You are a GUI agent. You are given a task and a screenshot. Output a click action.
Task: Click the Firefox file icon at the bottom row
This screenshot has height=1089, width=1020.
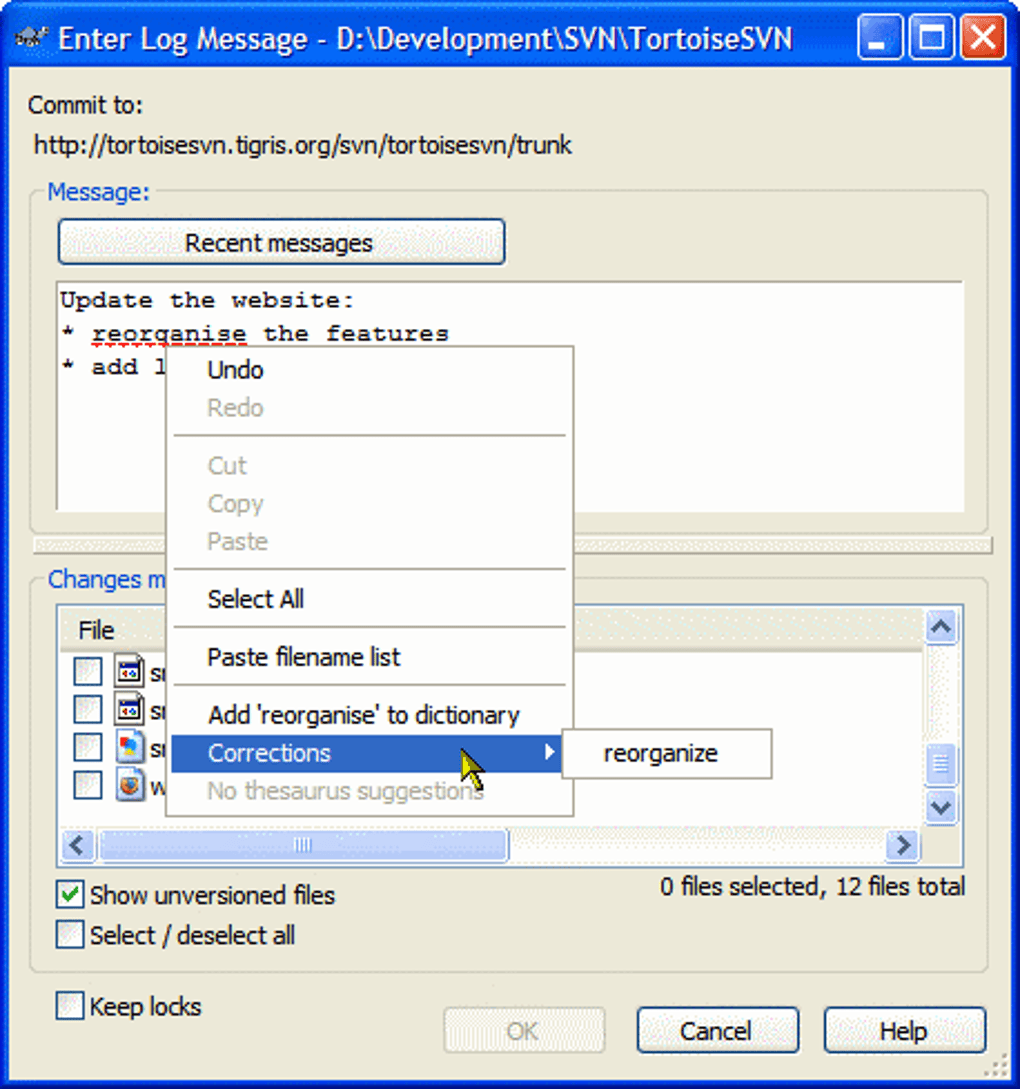click(129, 785)
